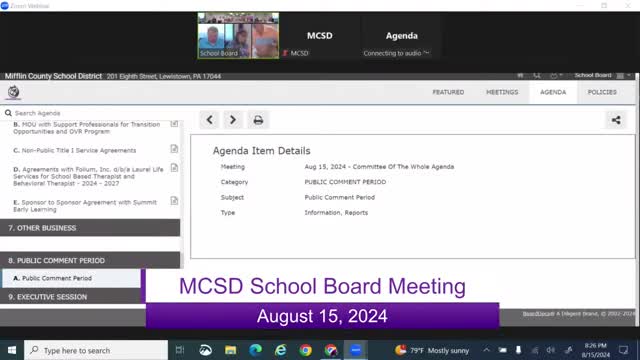Screen dimensions: 640x360
Task: Open File Explorer from the taskbar
Action: (x=230, y=350)
